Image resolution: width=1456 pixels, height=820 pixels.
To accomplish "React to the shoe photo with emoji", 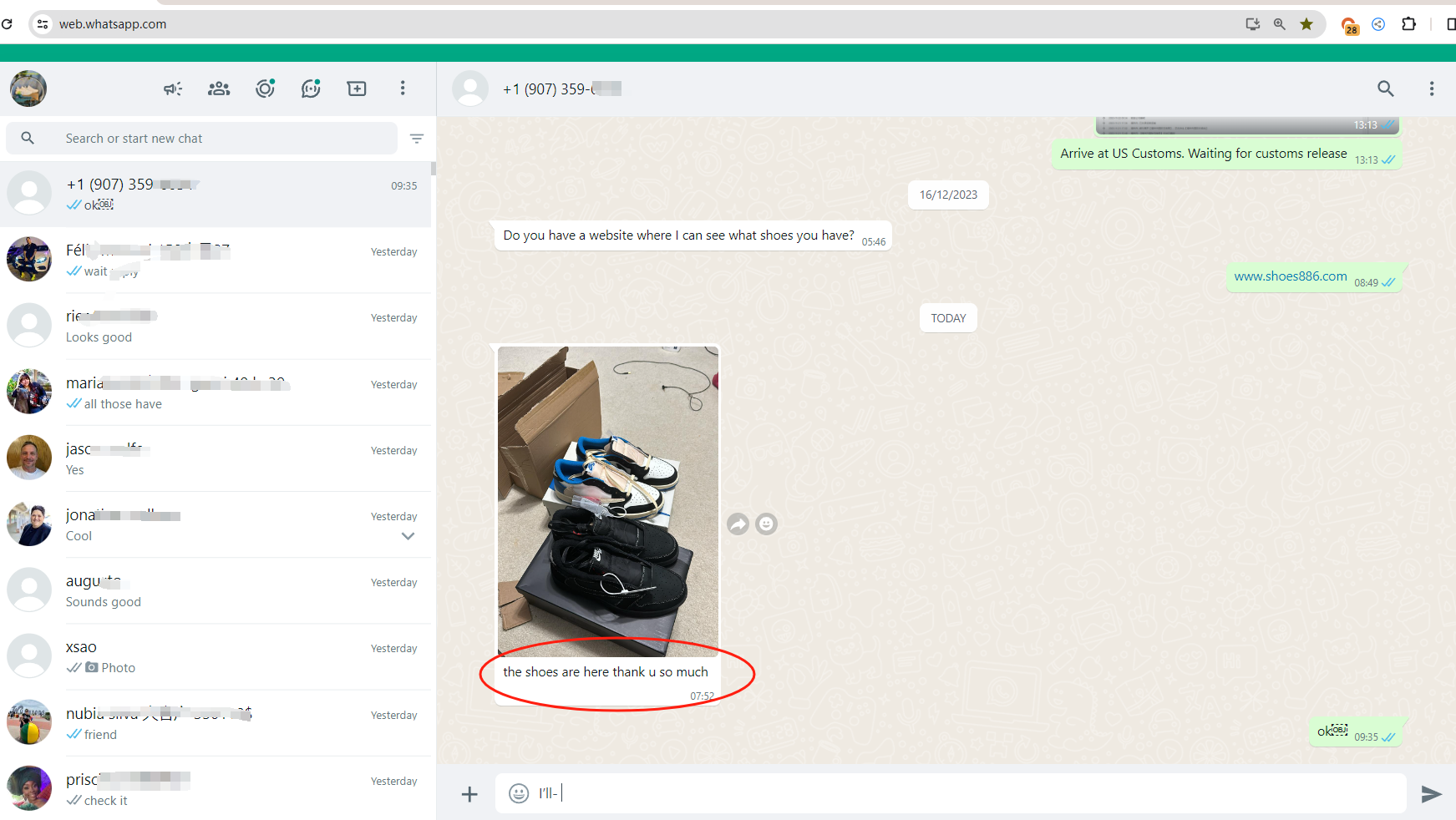I will tap(766, 524).
